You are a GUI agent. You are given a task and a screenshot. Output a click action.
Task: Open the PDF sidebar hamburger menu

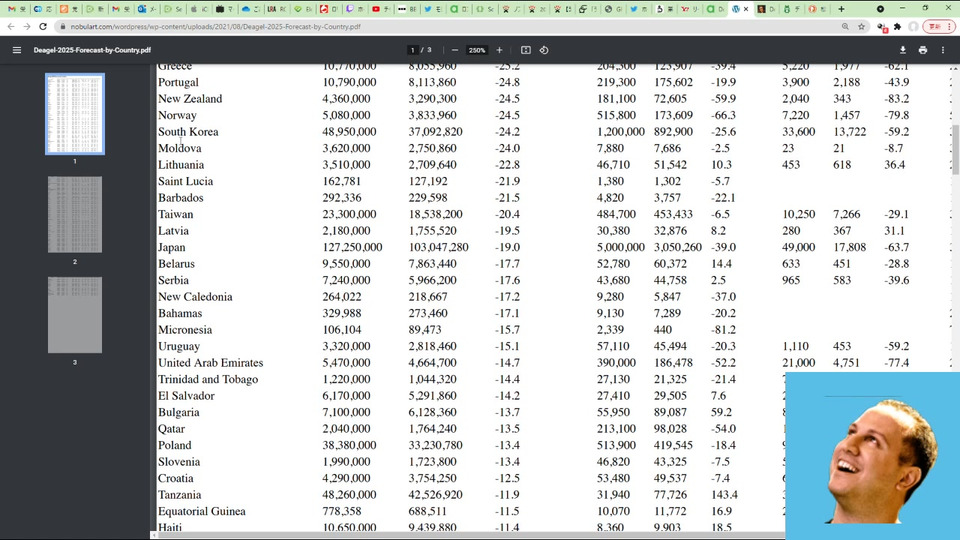(17, 50)
